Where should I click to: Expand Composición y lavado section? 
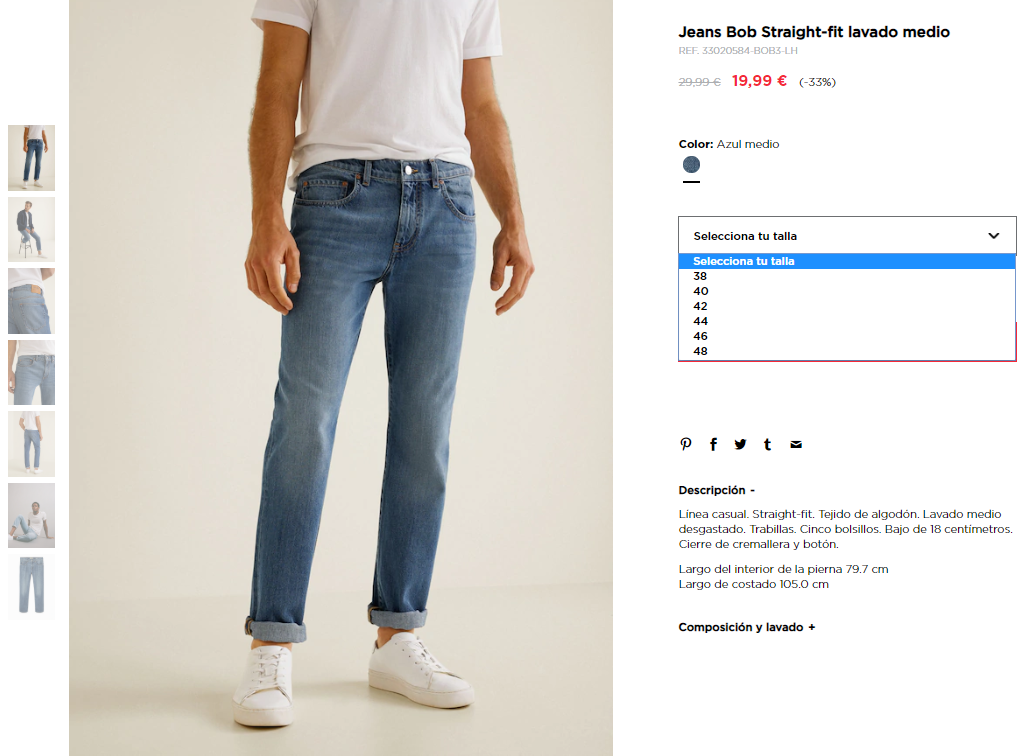(x=747, y=627)
